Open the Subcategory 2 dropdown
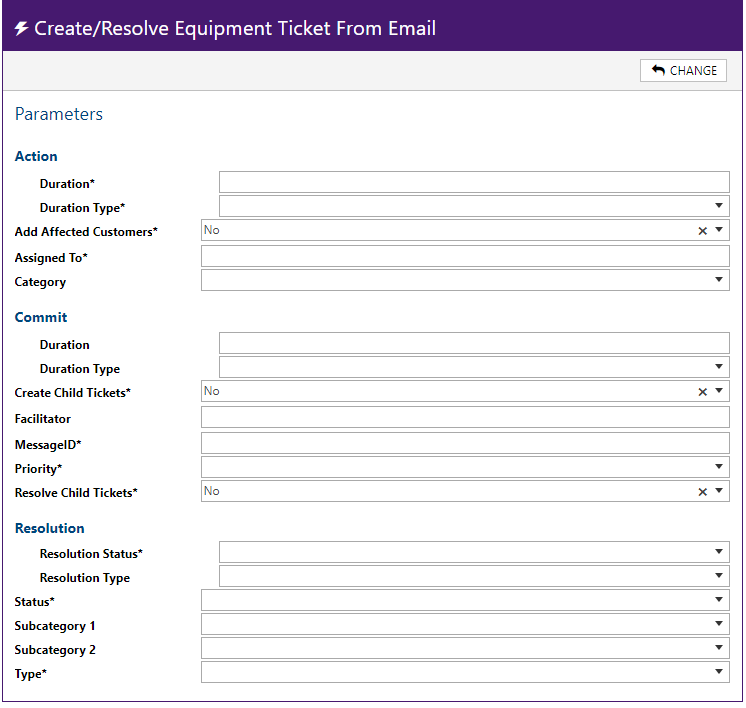This screenshot has width=746, height=708. click(465, 648)
